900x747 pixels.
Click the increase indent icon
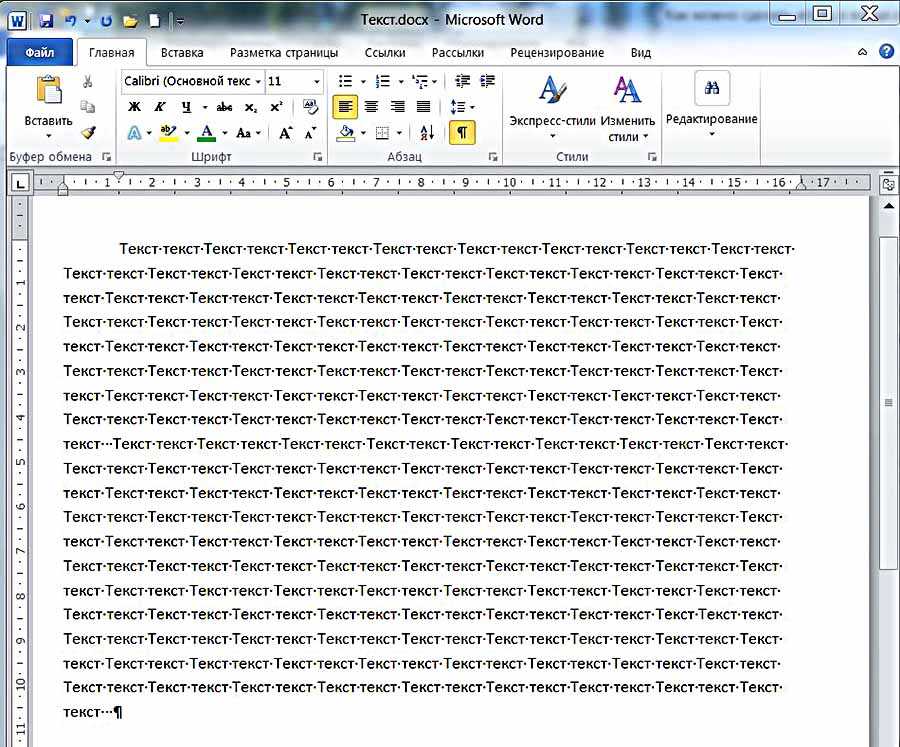point(487,81)
